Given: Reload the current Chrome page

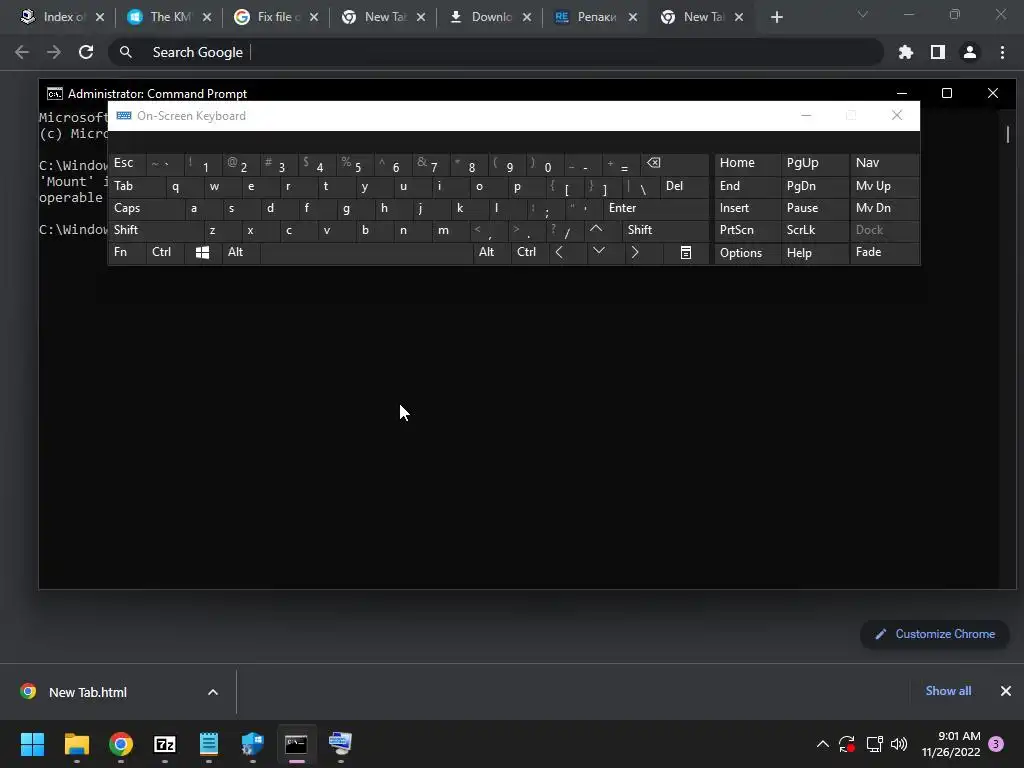Looking at the screenshot, I should coord(86,52).
